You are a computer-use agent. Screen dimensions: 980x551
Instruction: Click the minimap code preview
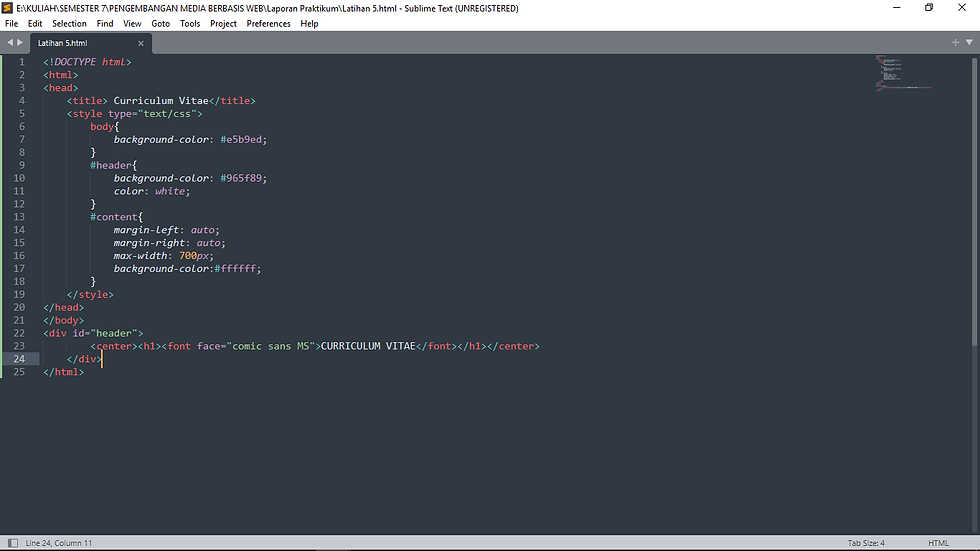[903, 73]
